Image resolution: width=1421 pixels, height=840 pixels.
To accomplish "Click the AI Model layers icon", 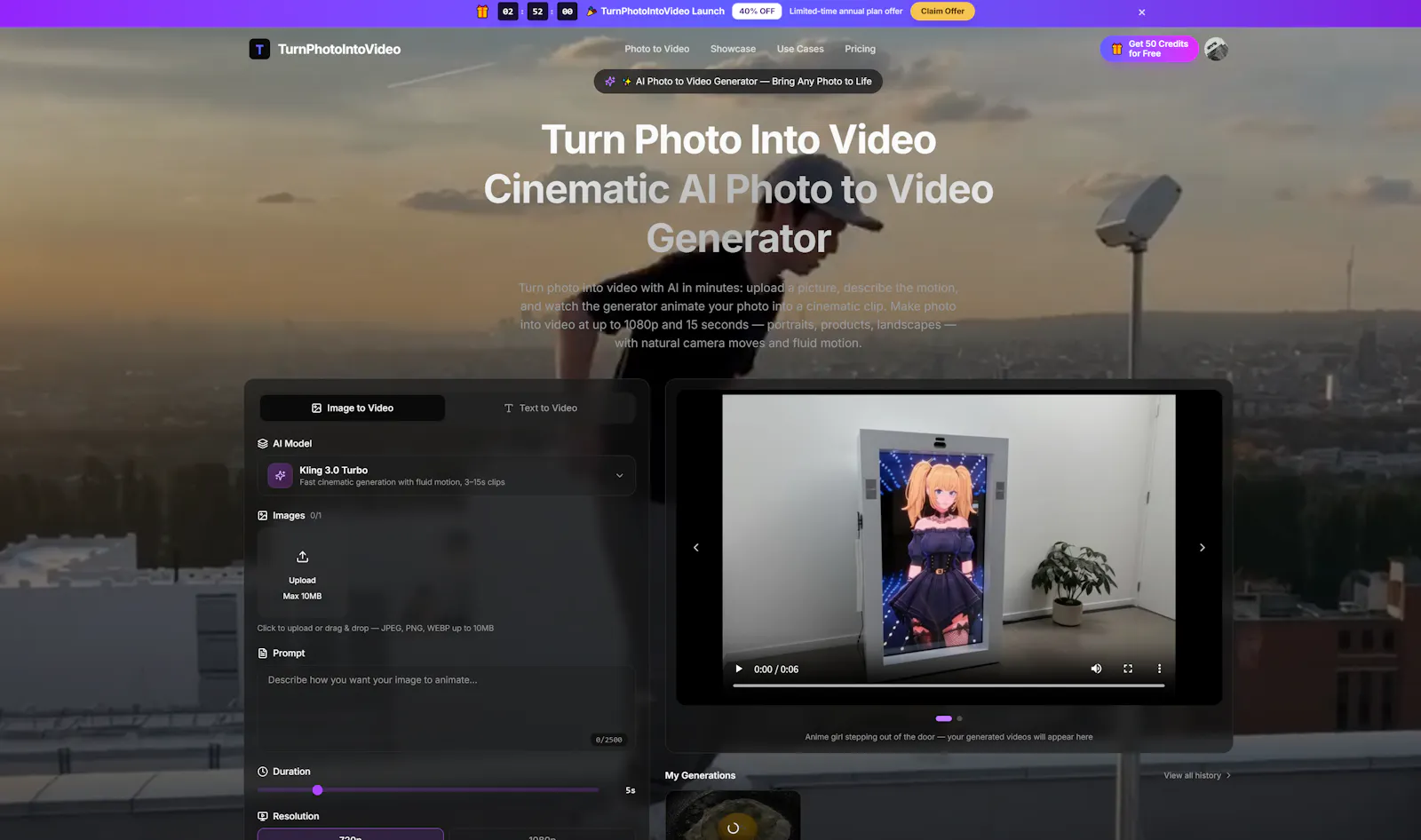I will click(x=263, y=443).
